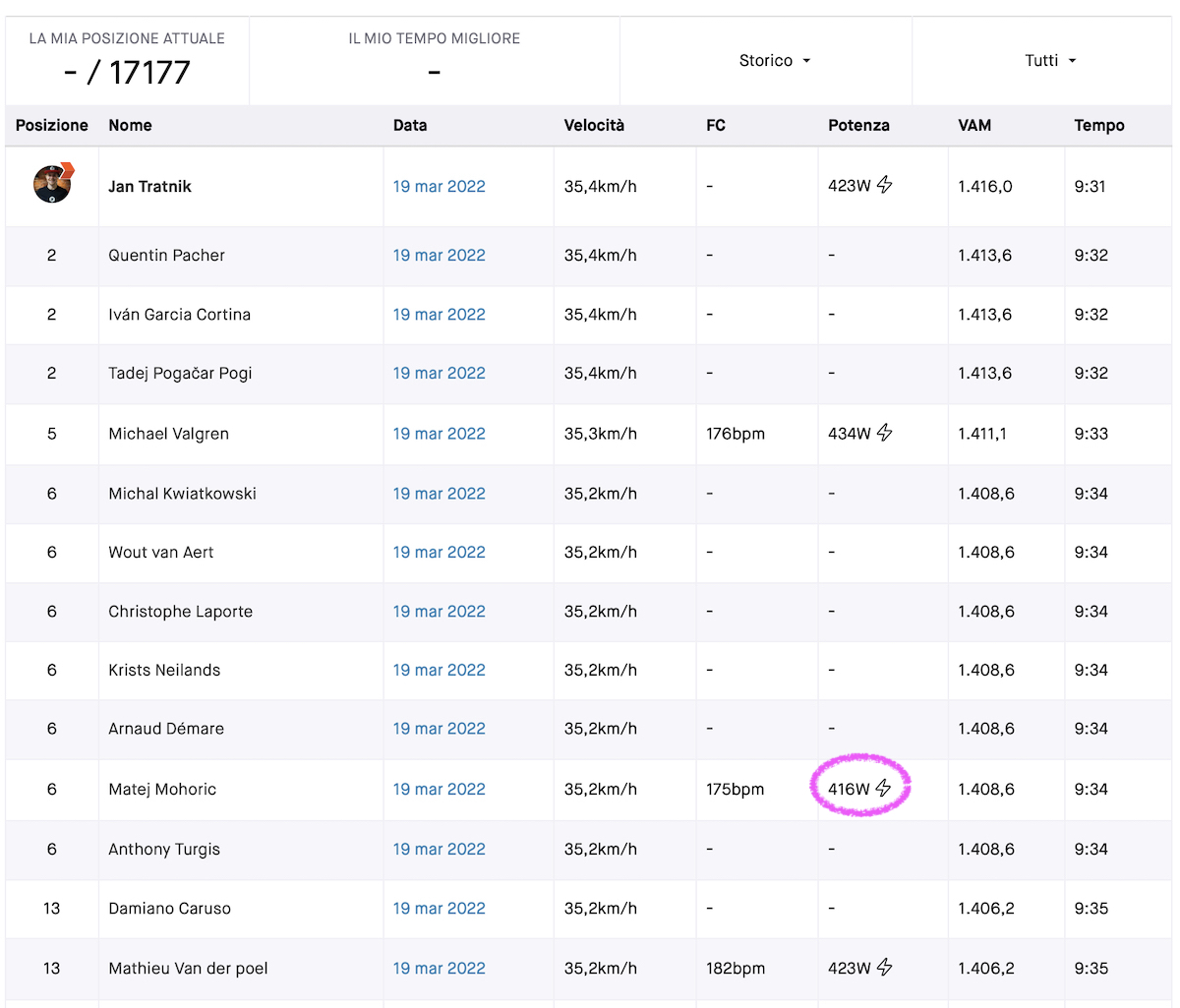
Task: Open Michael Valgren's 19 mar 2022 link
Action: (440, 434)
